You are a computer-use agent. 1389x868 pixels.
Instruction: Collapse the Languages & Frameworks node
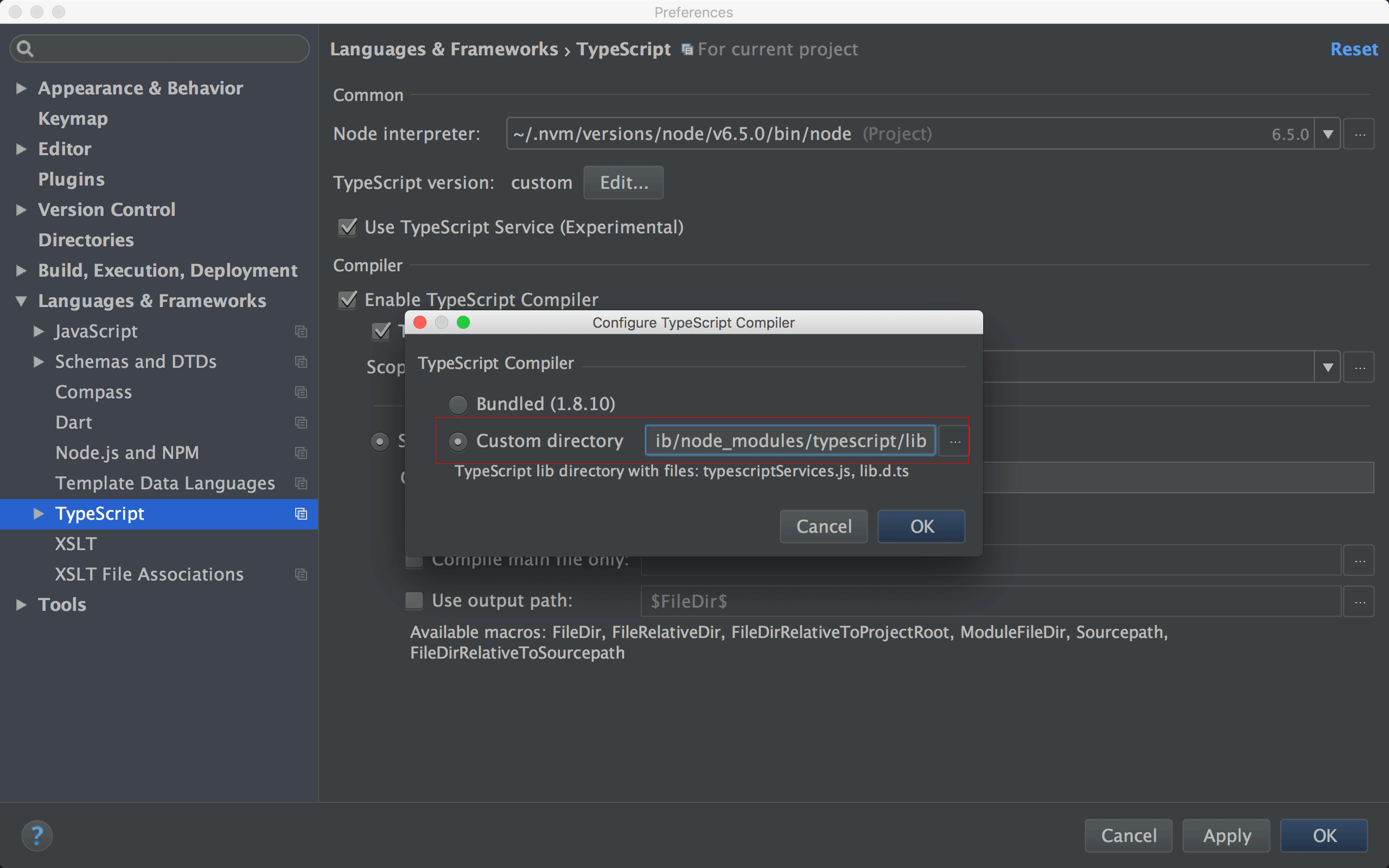point(20,301)
